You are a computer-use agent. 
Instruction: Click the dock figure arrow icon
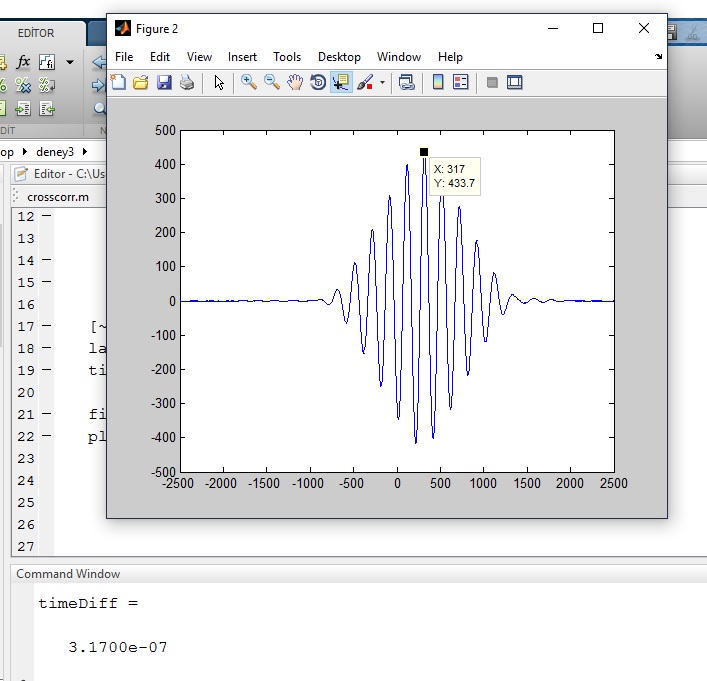pyautogui.click(x=658, y=56)
